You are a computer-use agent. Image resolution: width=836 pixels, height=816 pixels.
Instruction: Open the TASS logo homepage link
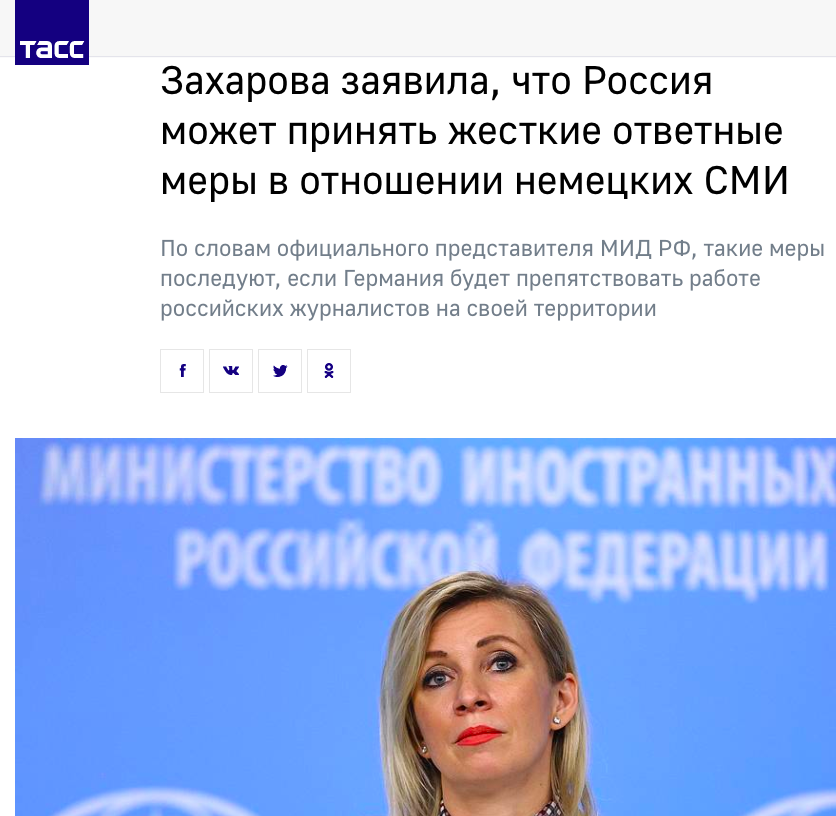(x=52, y=33)
